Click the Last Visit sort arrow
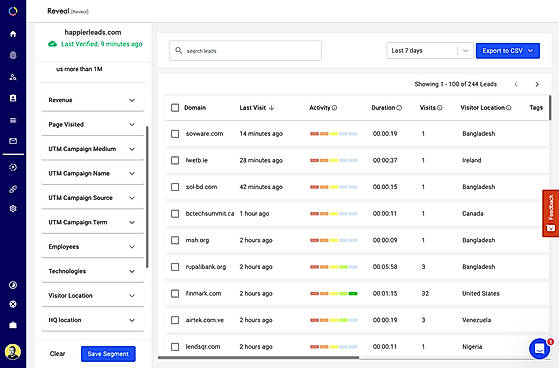559x368 pixels. point(272,108)
